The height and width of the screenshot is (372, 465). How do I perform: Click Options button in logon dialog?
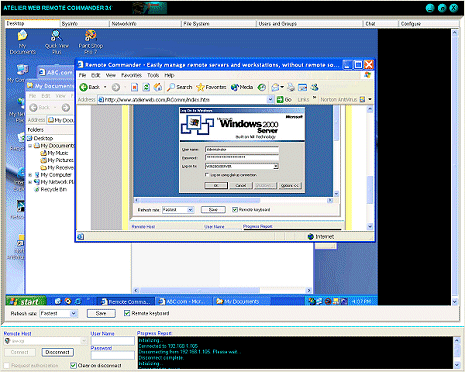coord(290,185)
